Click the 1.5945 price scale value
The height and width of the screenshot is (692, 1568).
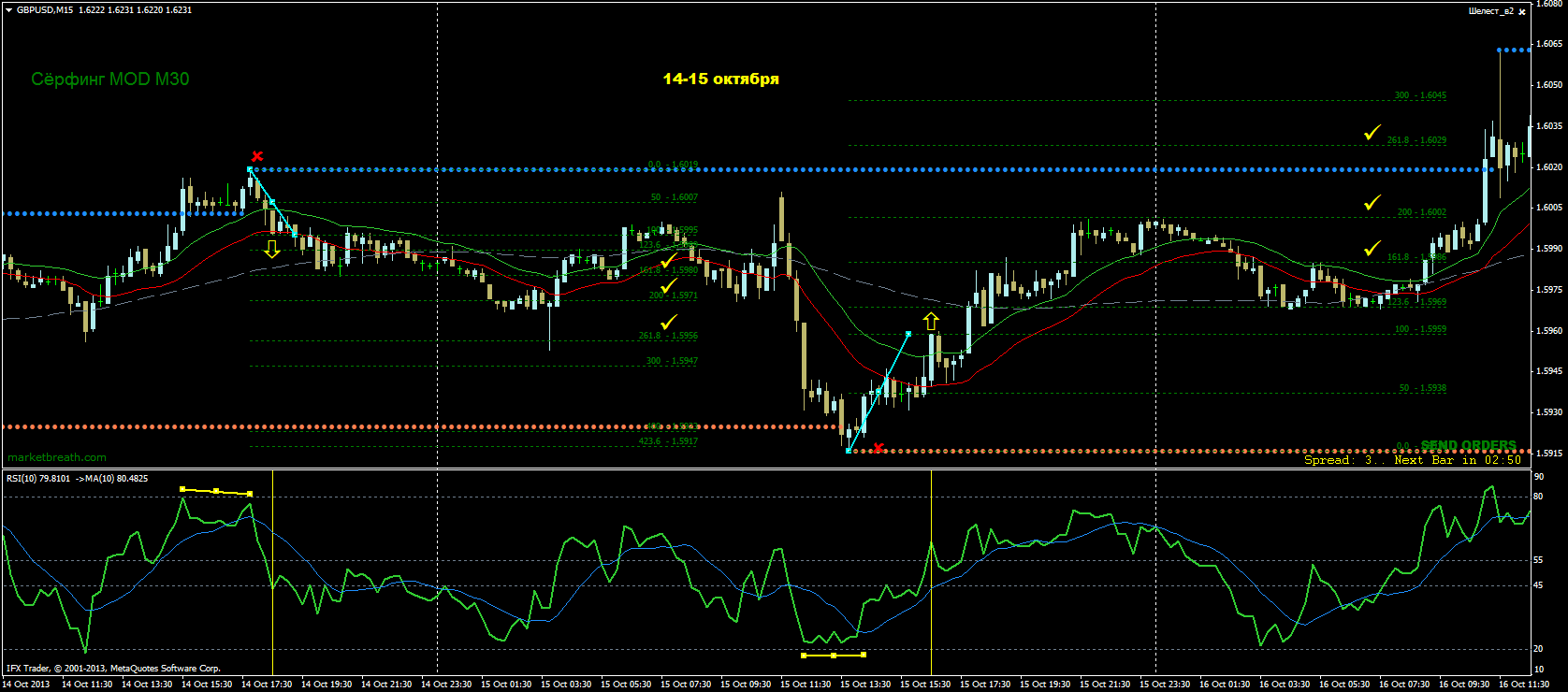point(1549,371)
